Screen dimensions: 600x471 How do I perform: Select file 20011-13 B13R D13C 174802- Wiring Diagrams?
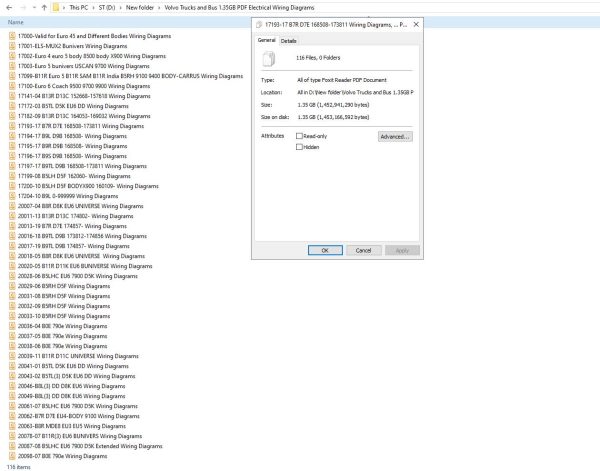point(75,216)
